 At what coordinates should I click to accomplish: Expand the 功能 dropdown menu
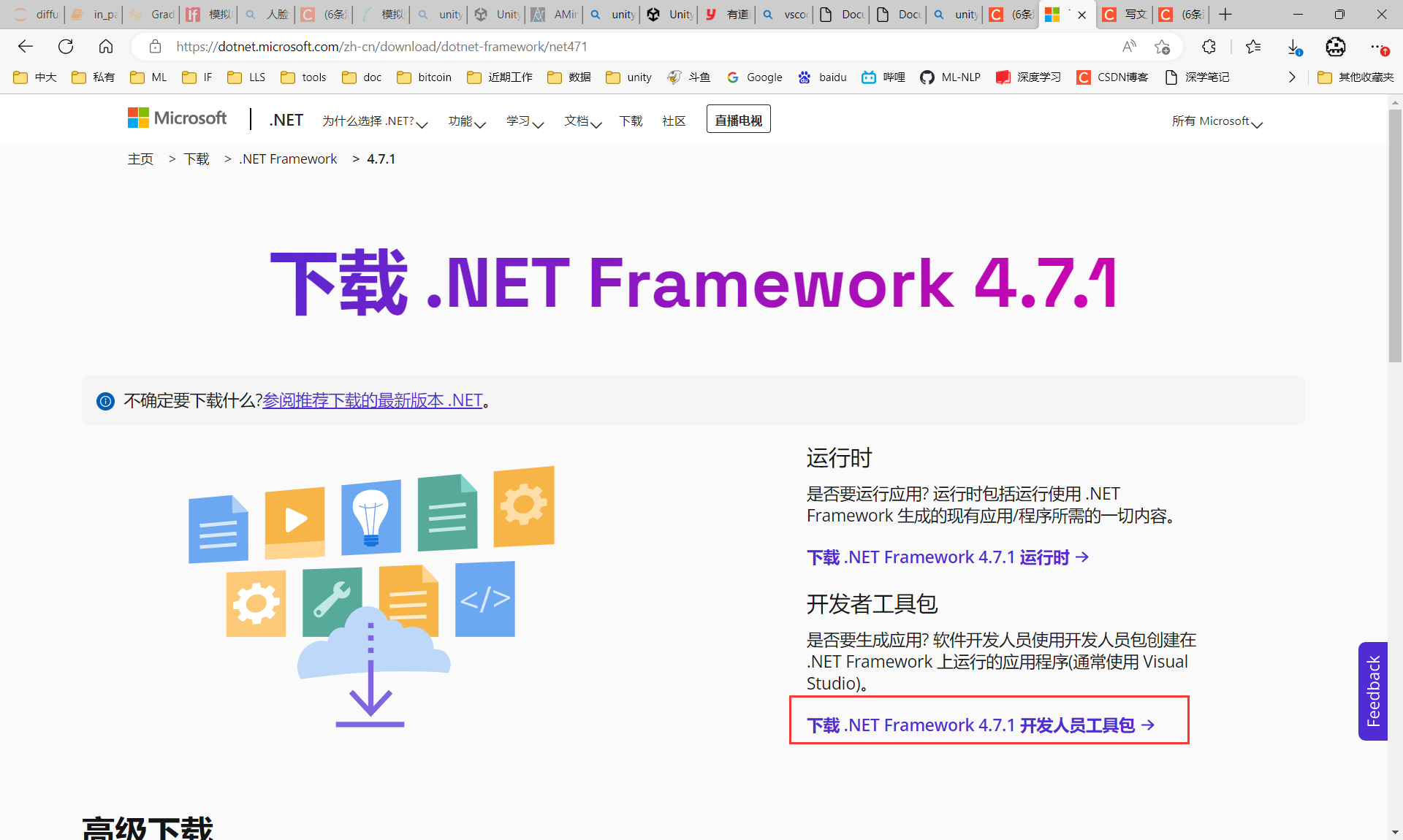467,121
